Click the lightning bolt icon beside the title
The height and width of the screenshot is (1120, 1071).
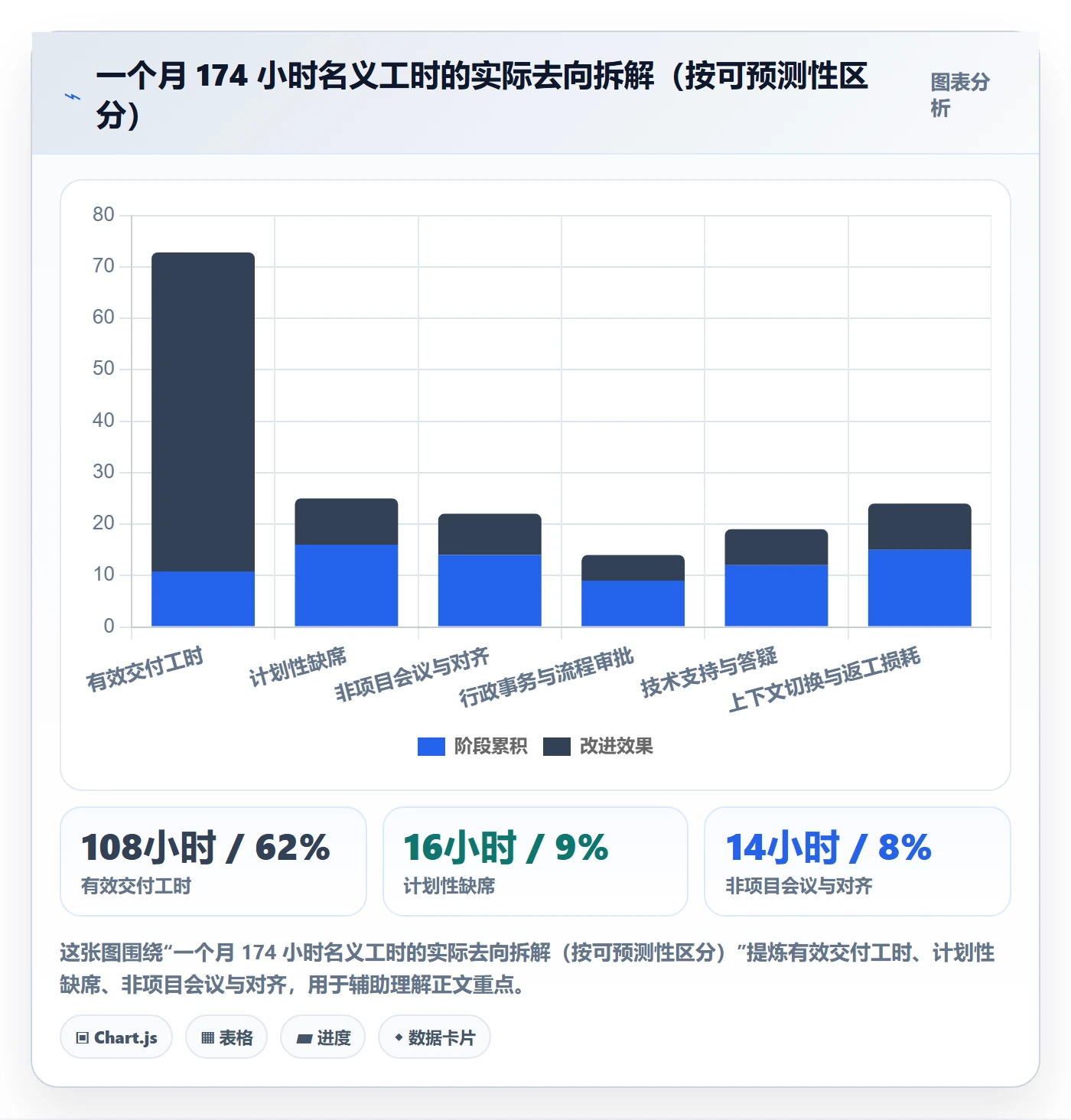73,97
